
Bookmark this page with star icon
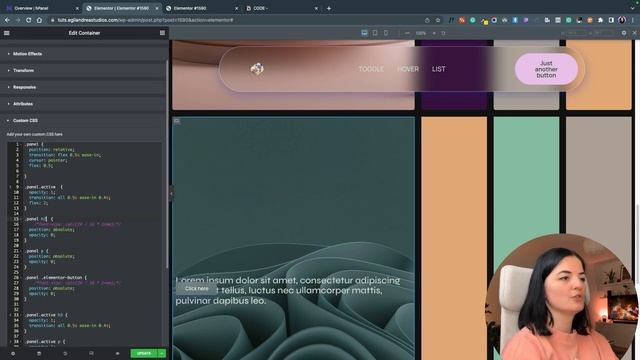[438, 20]
